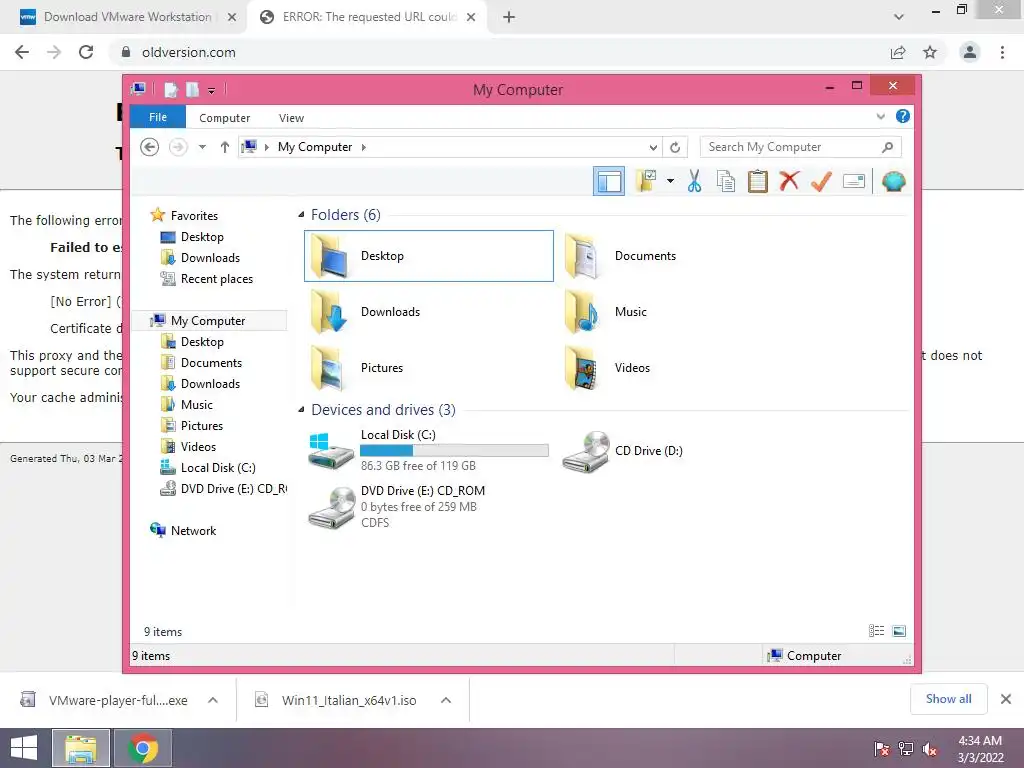Go back in My Computer window
Image resolution: width=1024 pixels, height=768 pixels.
pyautogui.click(x=150, y=147)
